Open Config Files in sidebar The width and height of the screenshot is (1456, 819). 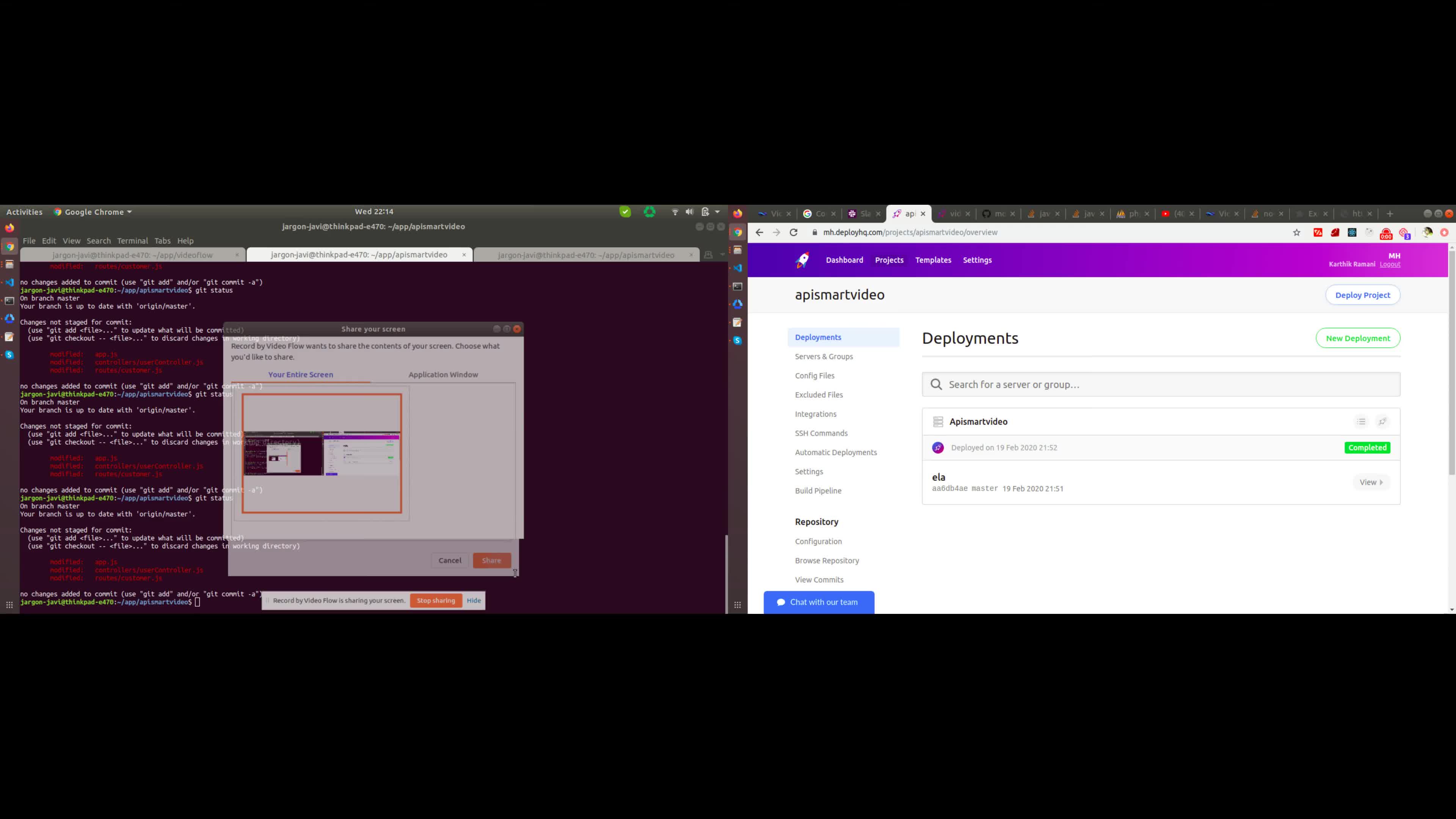pyautogui.click(x=814, y=376)
